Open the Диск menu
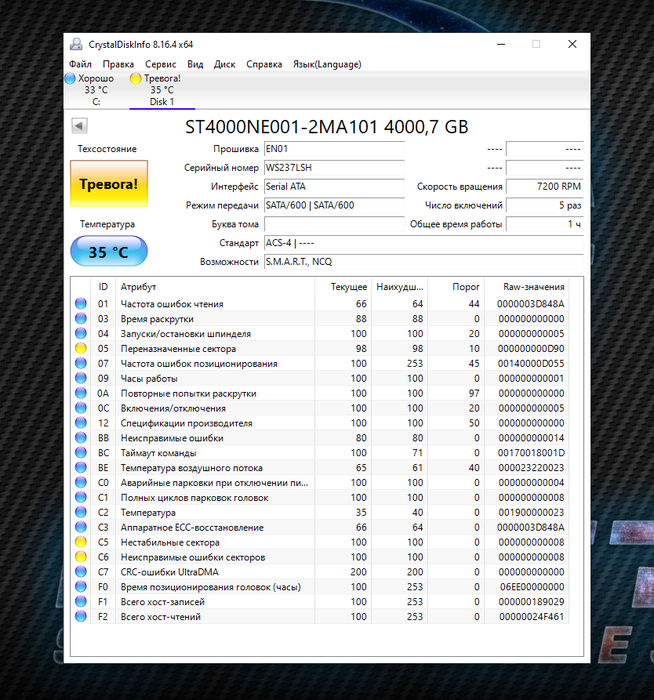Viewport: 654px width, 700px height. (225, 64)
